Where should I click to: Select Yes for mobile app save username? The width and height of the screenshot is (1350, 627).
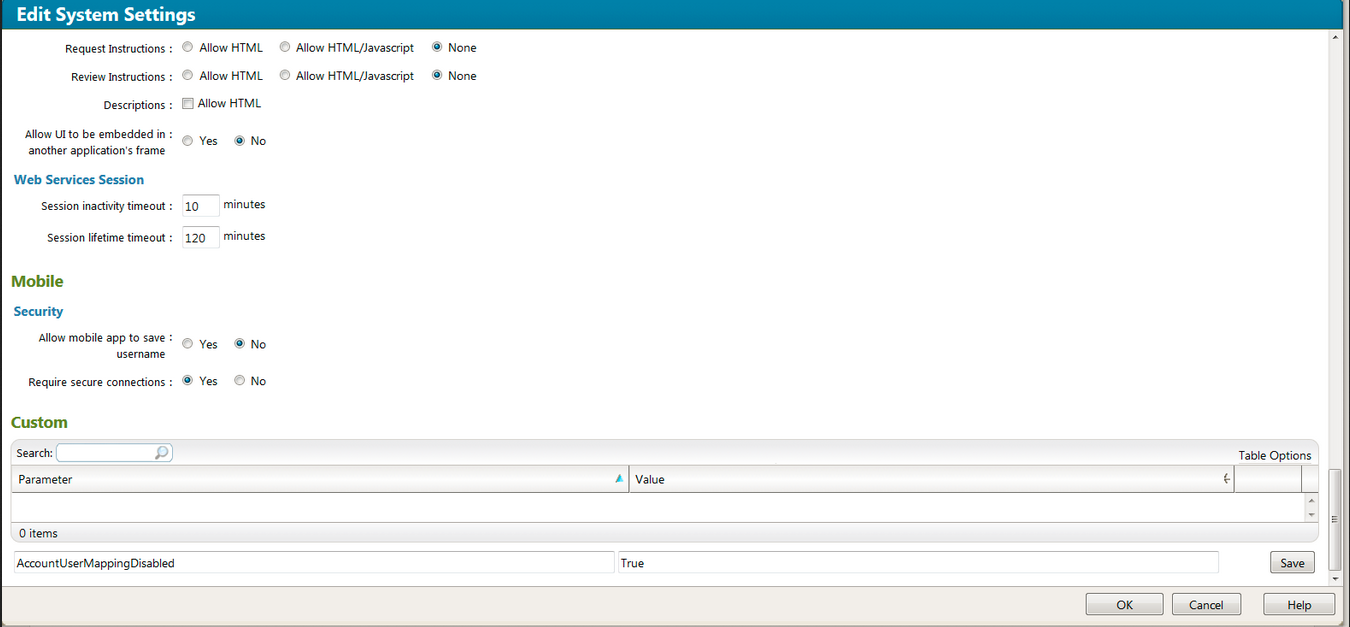tap(188, 344)
